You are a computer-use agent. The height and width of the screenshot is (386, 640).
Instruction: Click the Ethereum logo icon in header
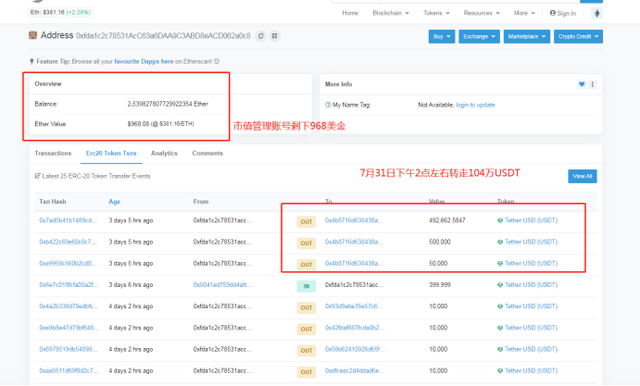597,13
